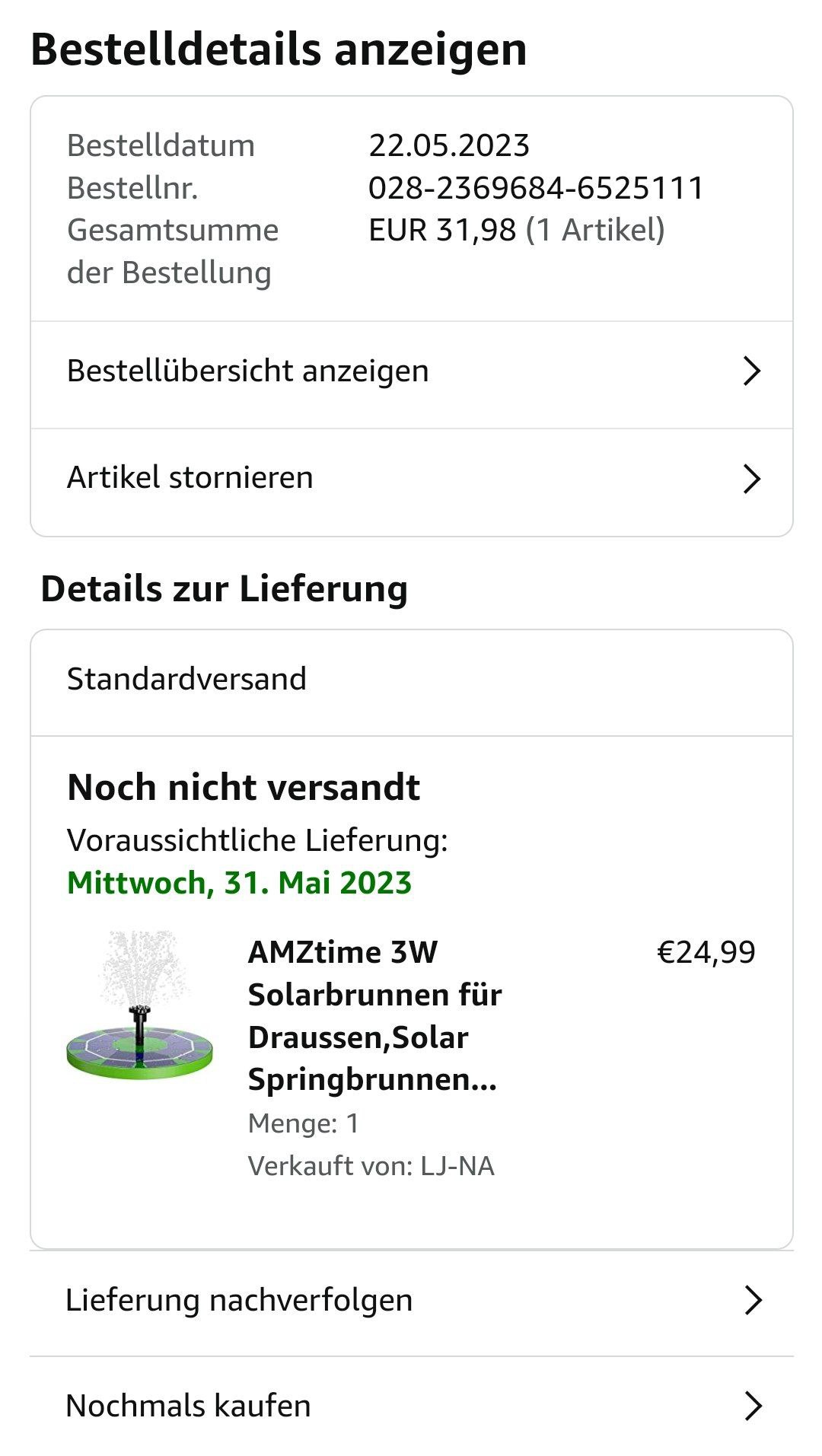Tap the order total EUR 31,98

pyautogui.click(x=442, y=230)
